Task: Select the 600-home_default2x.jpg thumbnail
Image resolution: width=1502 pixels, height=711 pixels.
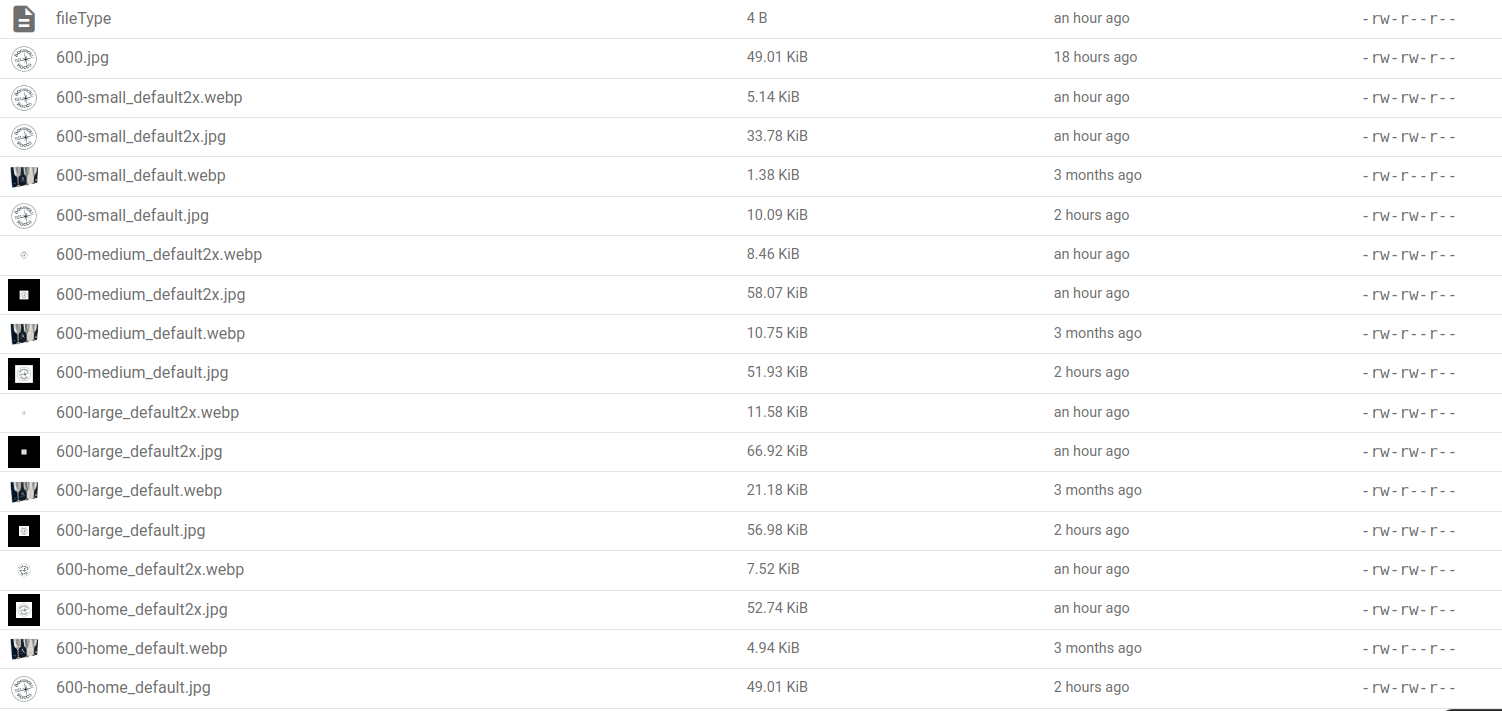Action: coord(24,609)
